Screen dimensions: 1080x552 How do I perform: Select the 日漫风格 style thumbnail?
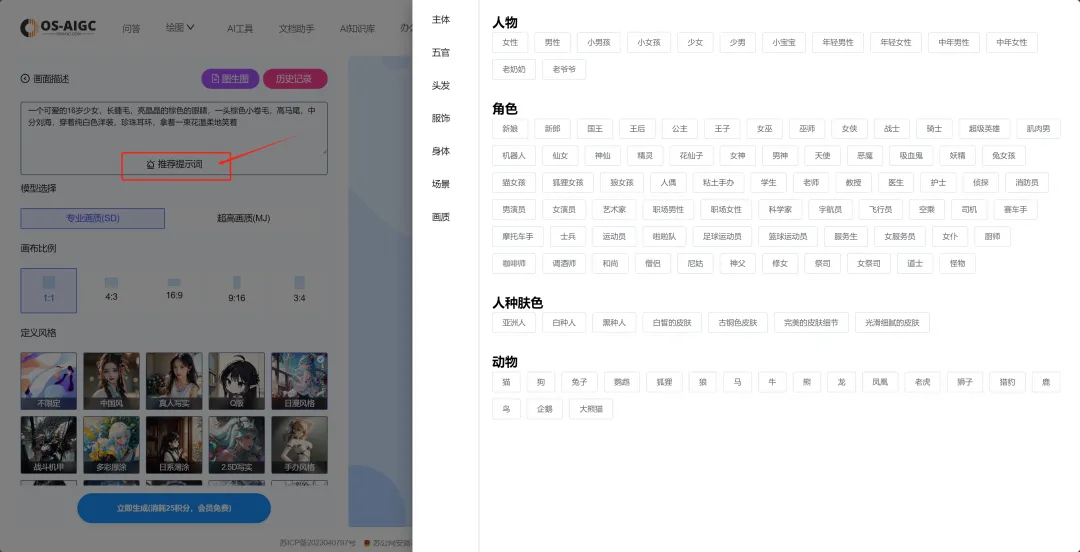[300, 381]
